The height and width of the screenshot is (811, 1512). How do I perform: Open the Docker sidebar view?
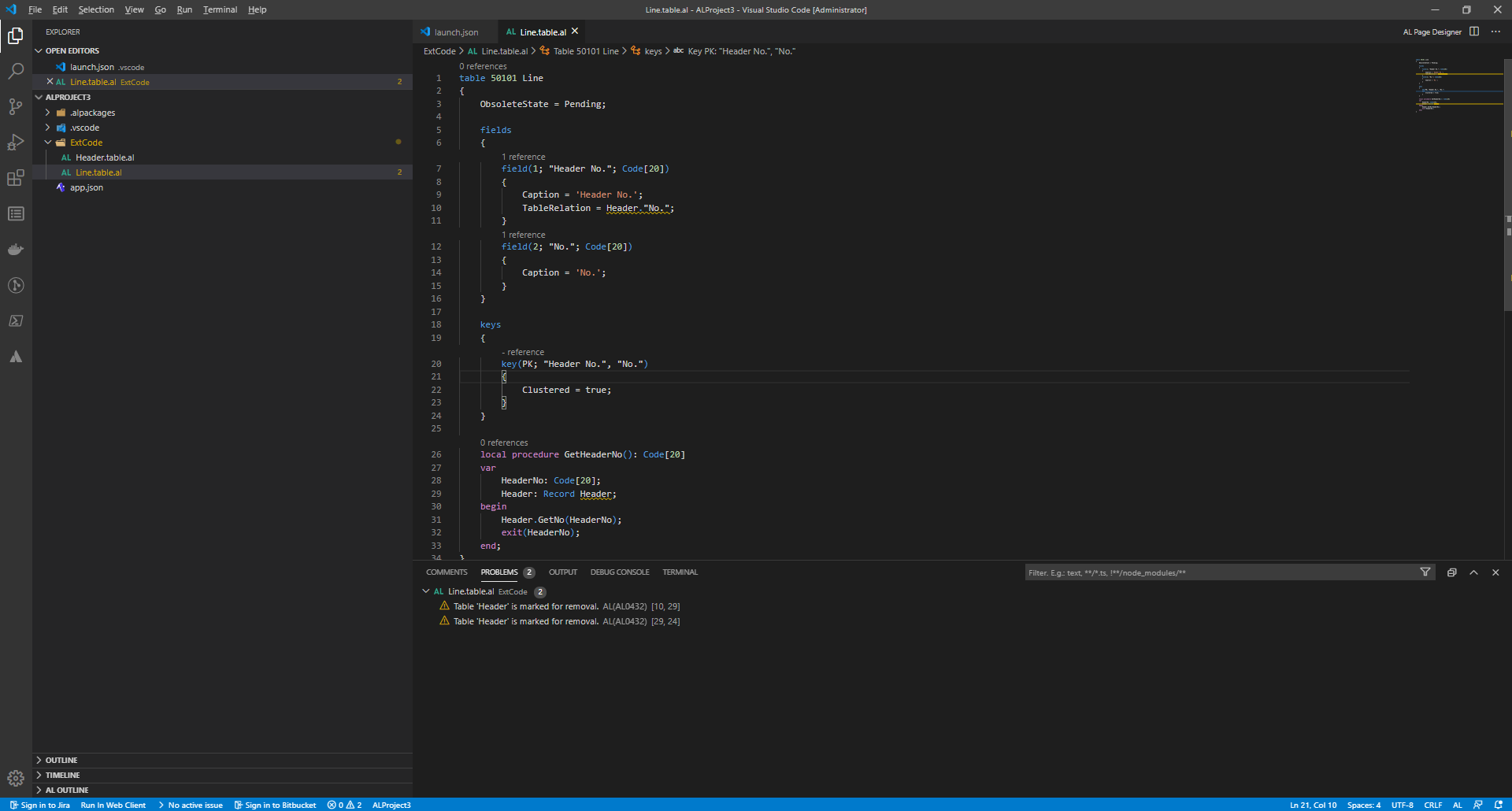(x=16, y=250)
